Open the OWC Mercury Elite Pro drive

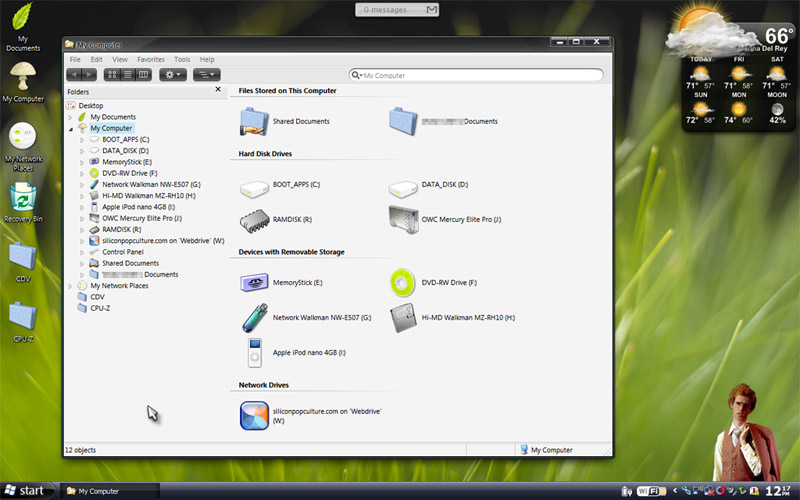(x=404, y=219)
